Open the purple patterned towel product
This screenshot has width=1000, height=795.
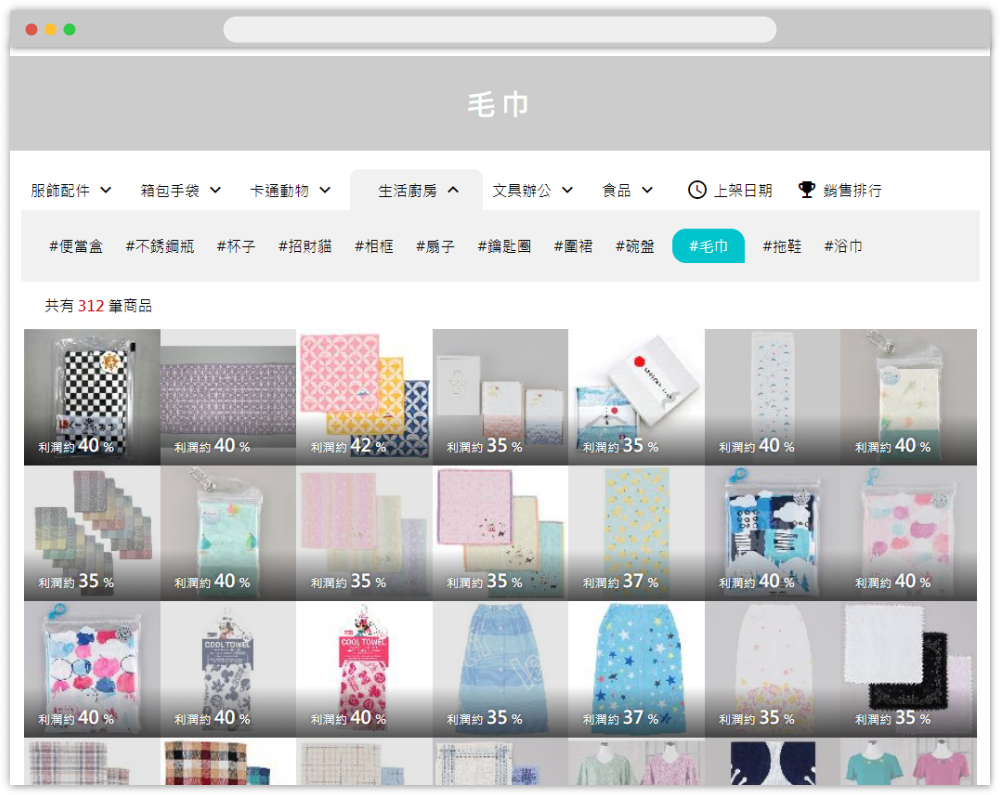click(x=228, y=397)
